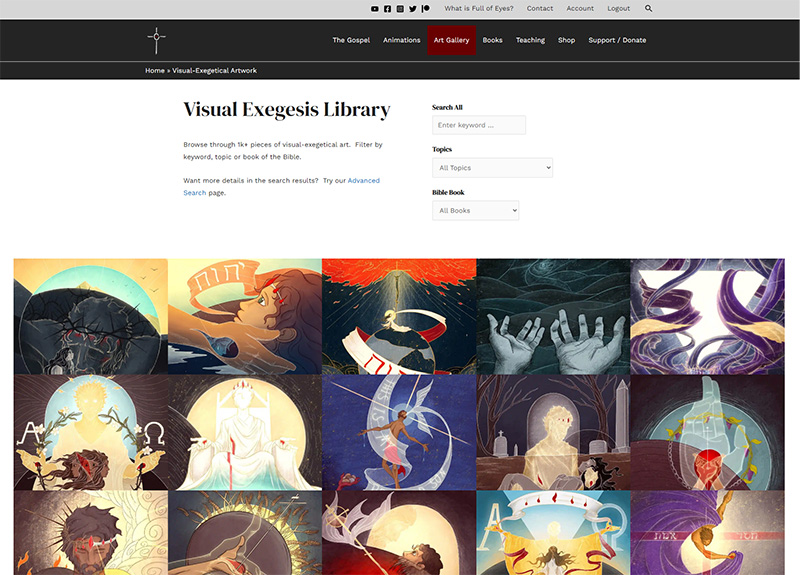Viewport: 800px width, 575px height.
Task: Navigate to the Teaching section
Action: [530, 40]
